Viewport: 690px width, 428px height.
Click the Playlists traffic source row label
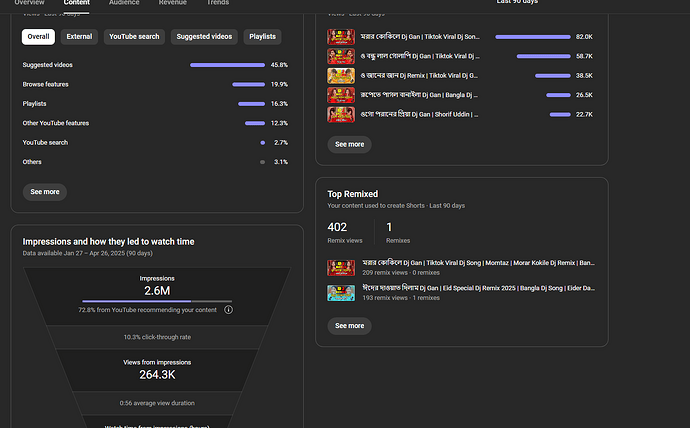click(x=34, y=103)
